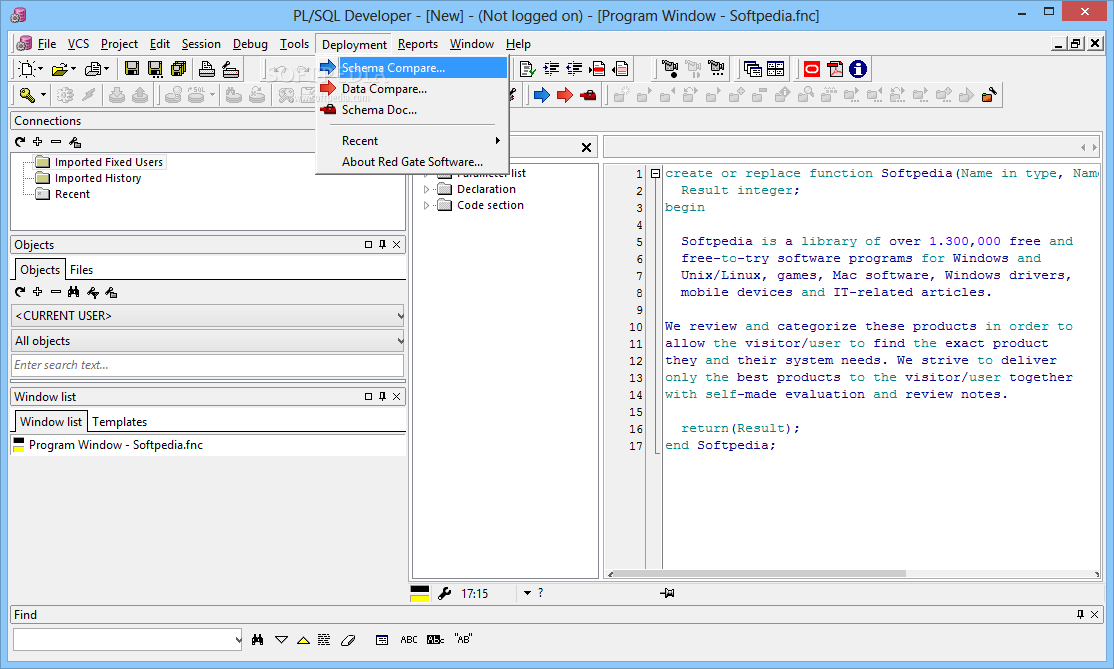Screen dimensions: 1114x669
Task: Toggle the highlighted ABc whole-words option
Action: (436, 640)
